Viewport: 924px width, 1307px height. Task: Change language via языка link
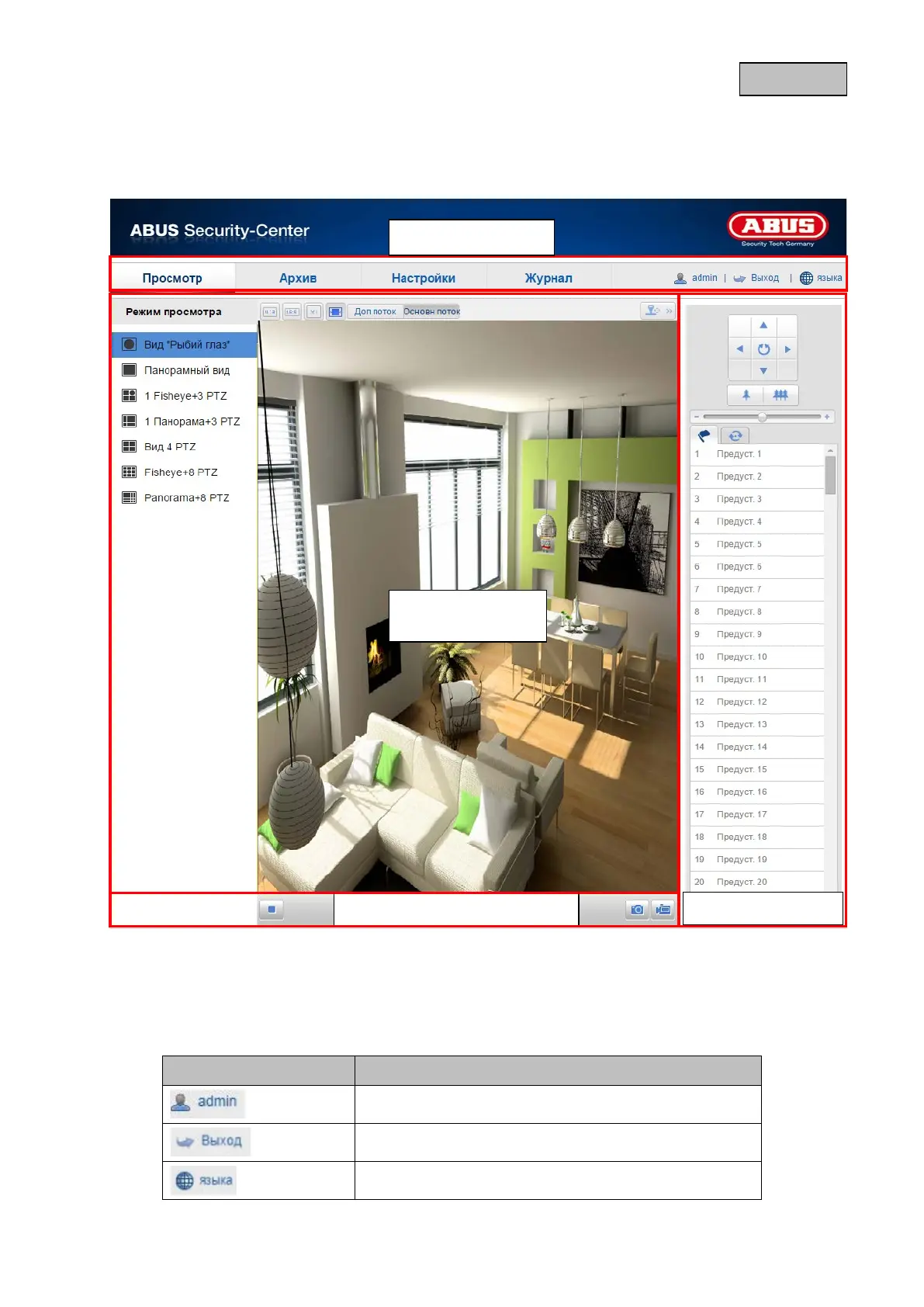pyautogui.click(x=821, y=278)
